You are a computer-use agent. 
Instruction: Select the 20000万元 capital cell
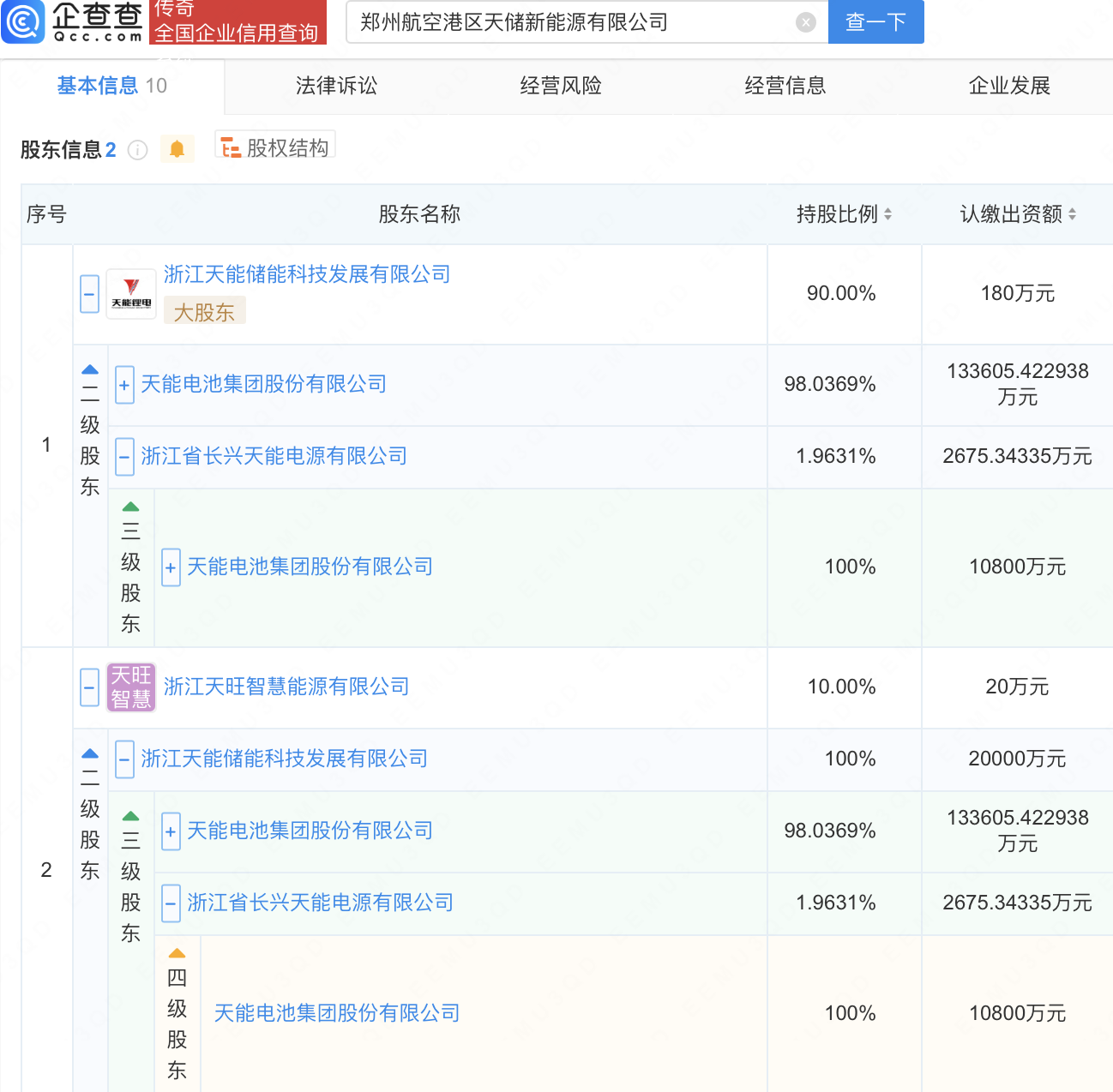1018,759
